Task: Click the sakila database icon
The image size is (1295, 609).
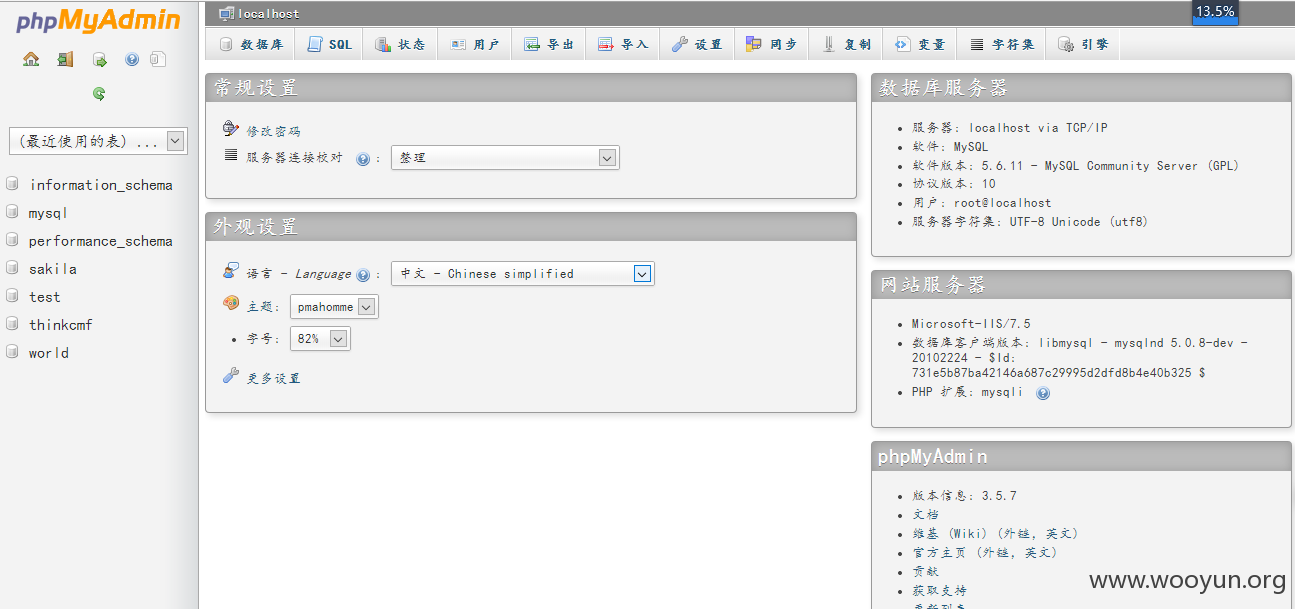Action: pos(12,268)
